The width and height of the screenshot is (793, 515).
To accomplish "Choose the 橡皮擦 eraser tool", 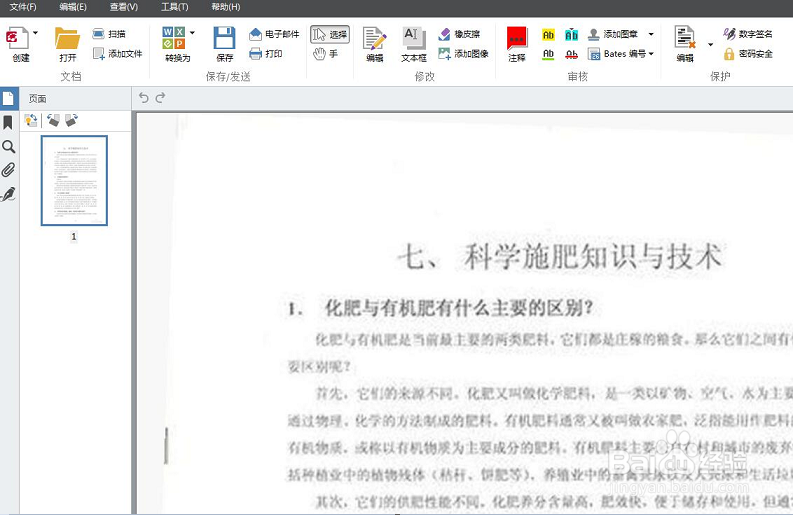I will point(459,34).
